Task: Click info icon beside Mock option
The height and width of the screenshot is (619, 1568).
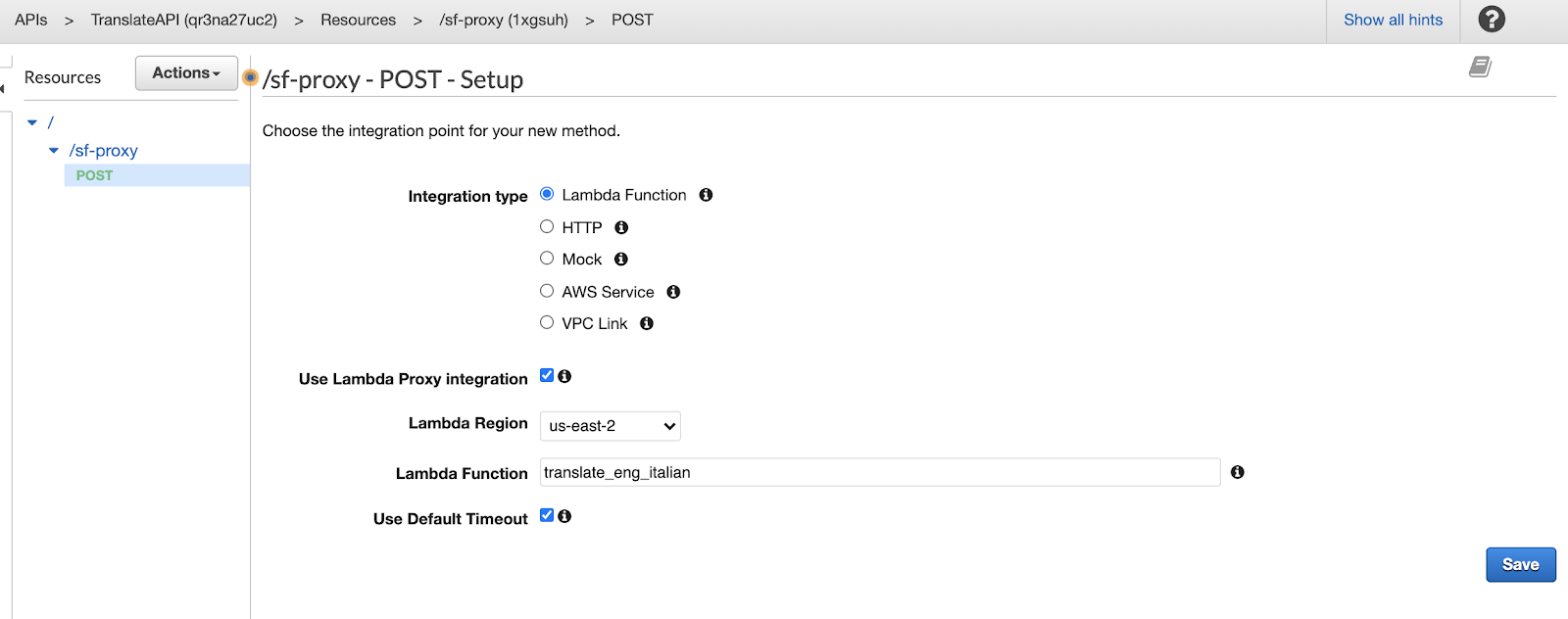Action: click(621, 260)
